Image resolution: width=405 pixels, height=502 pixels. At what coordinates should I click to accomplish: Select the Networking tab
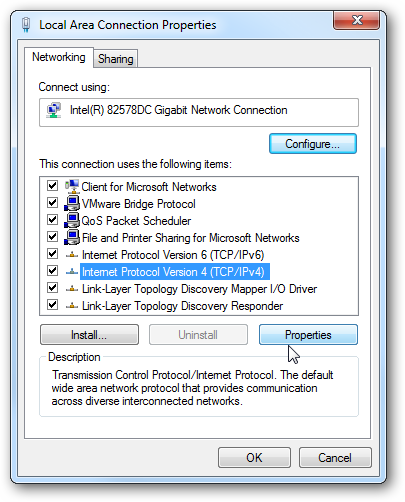click(x=59, y=57)
